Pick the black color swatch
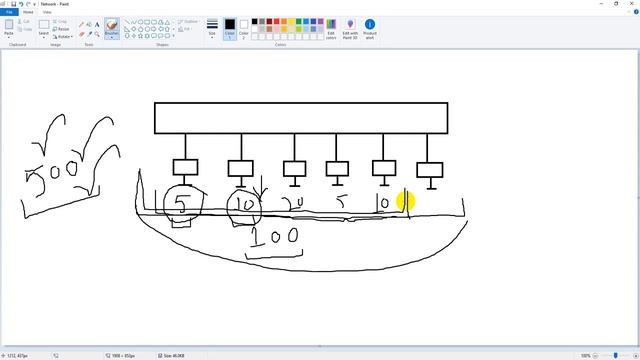The width and height of the screenshot is (640, 360). pyautogui.click(x=254, y=22)
